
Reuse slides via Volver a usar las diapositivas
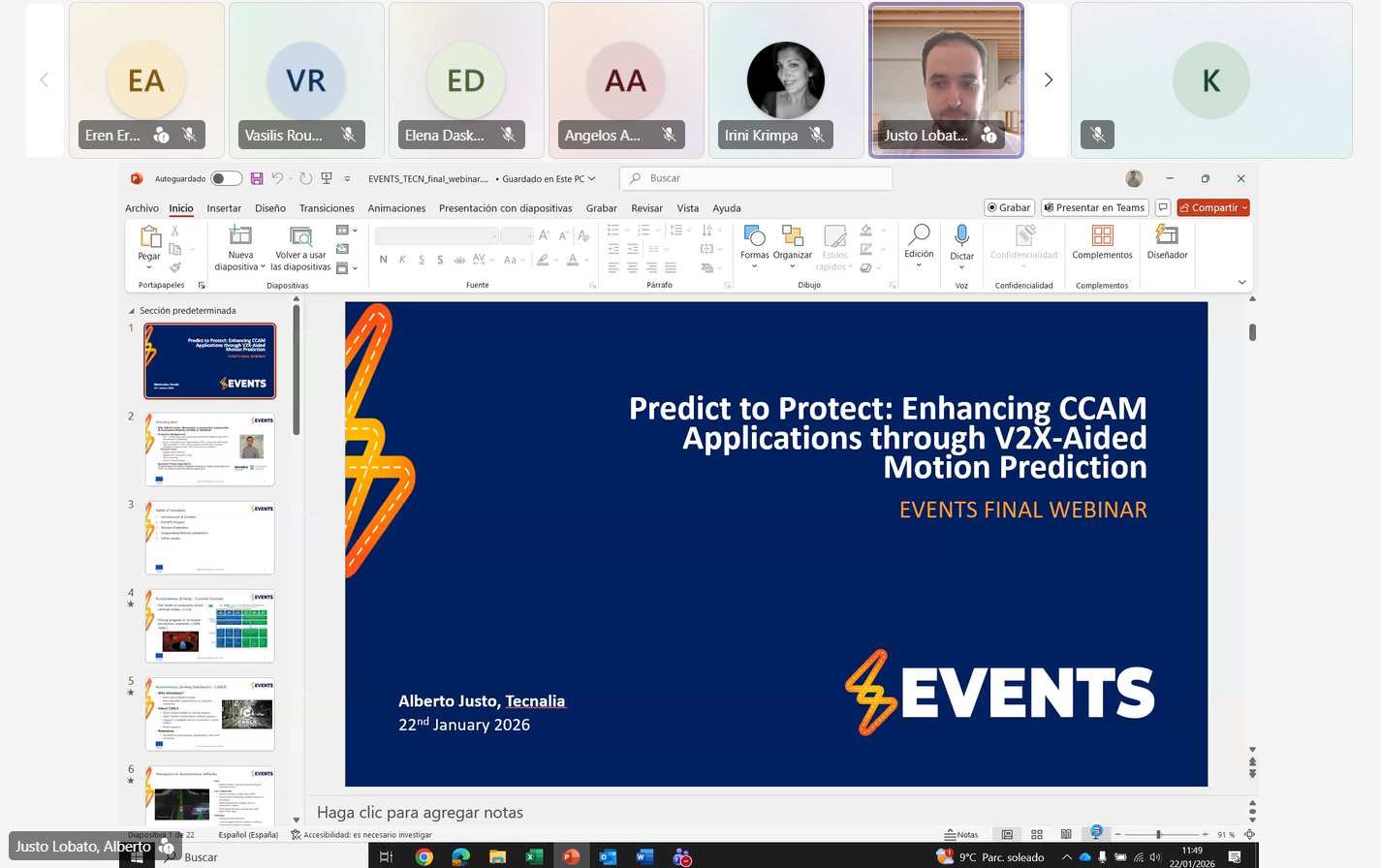point(300,249)
